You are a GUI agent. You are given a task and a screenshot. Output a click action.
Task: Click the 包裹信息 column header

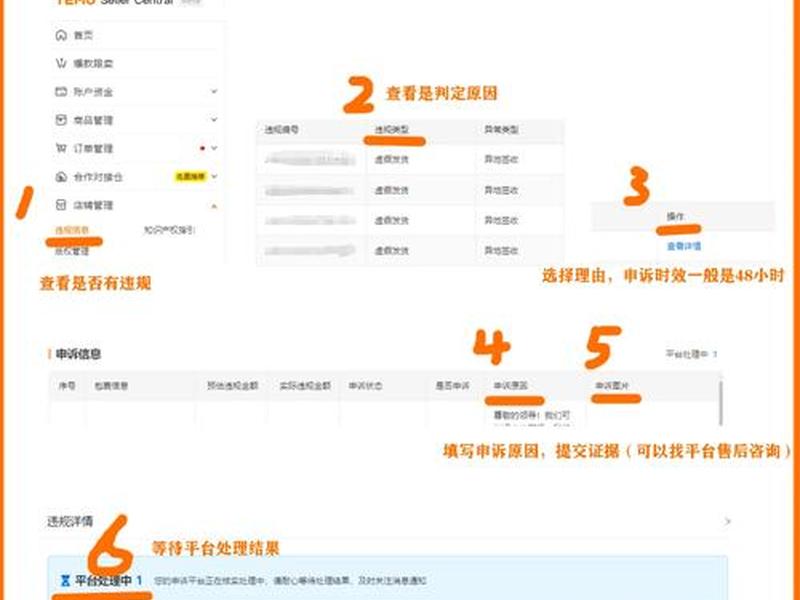[x=111, y=386]
